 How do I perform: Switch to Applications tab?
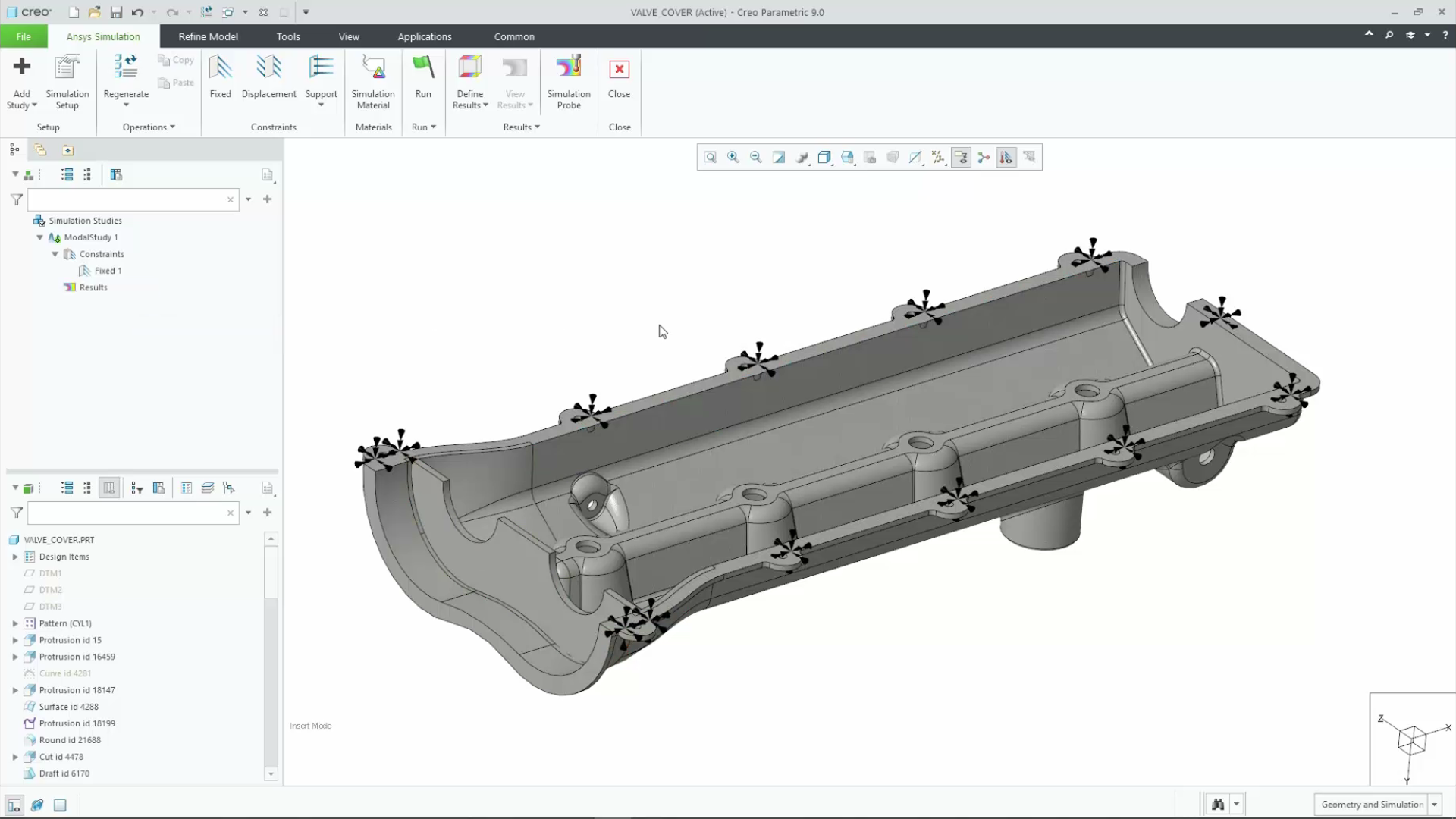click(425, 36)
